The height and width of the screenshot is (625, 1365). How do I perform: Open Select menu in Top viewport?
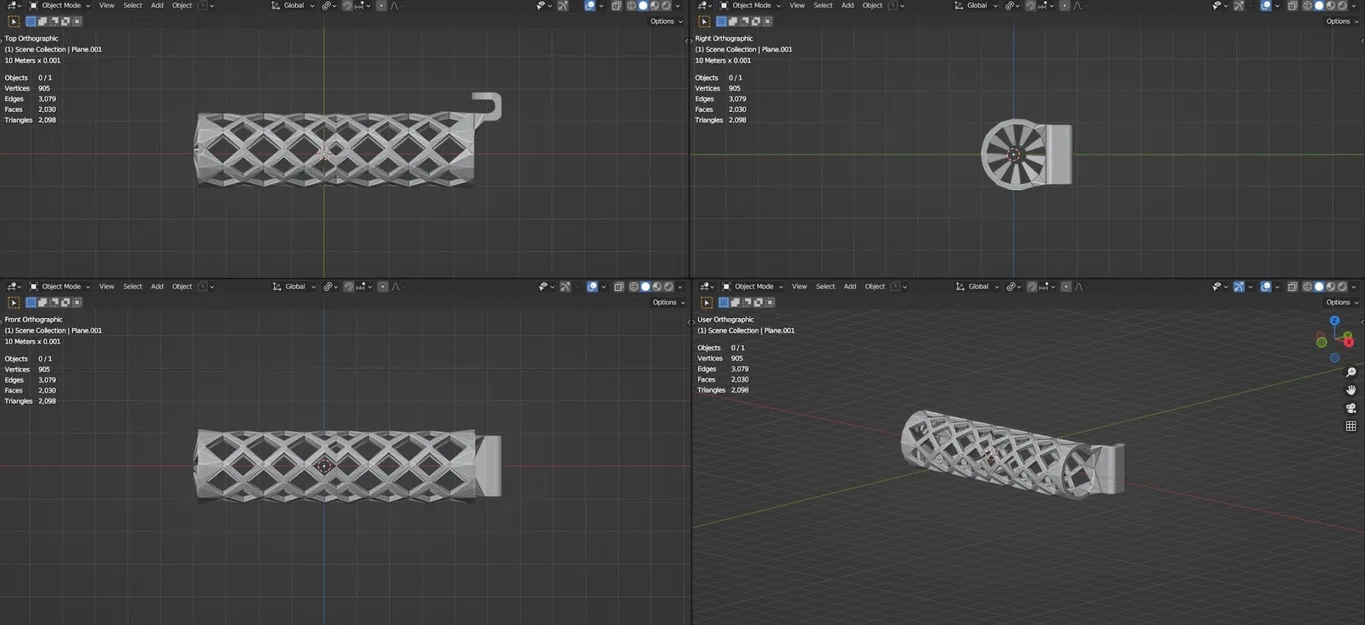click(x=132, y=6)
